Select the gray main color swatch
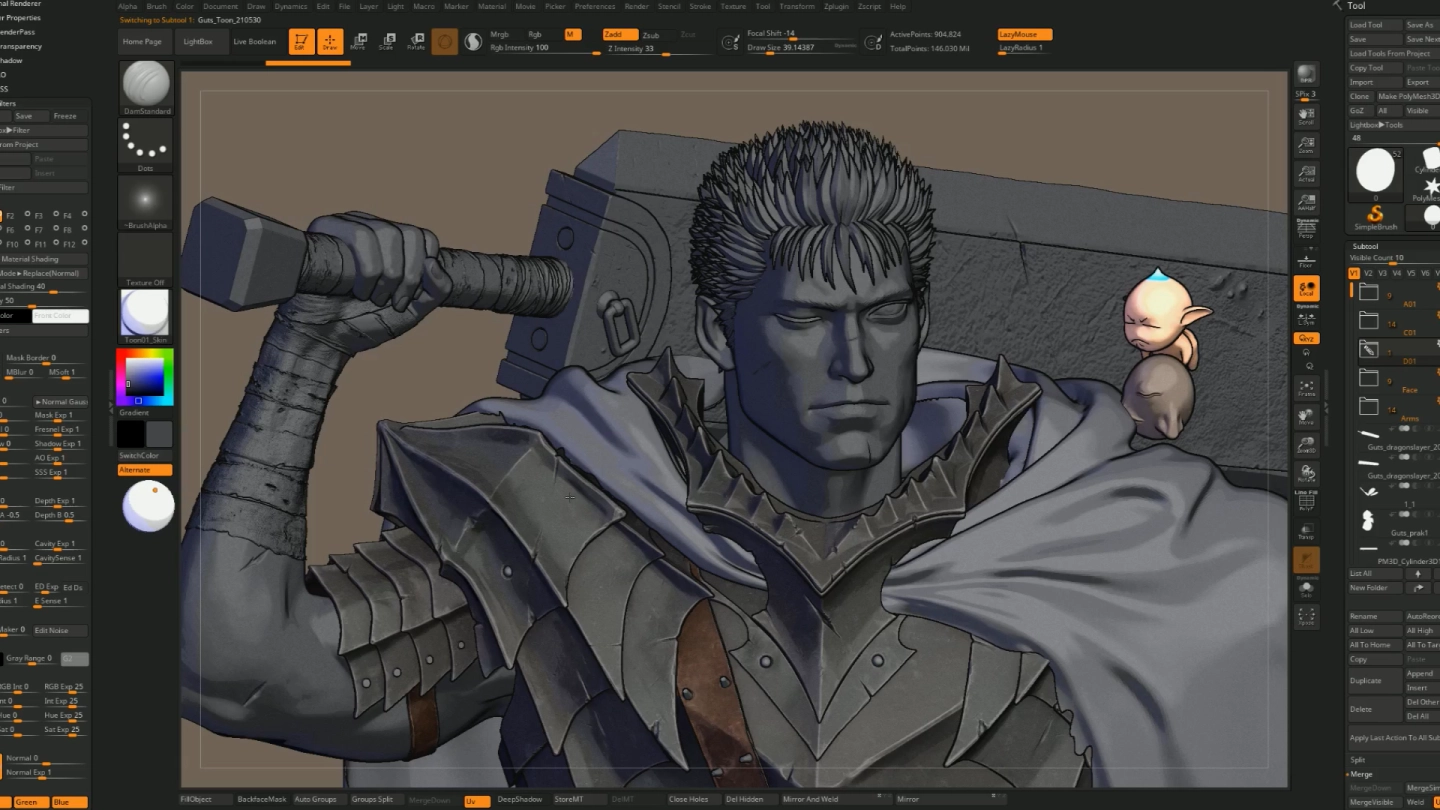 160,434
